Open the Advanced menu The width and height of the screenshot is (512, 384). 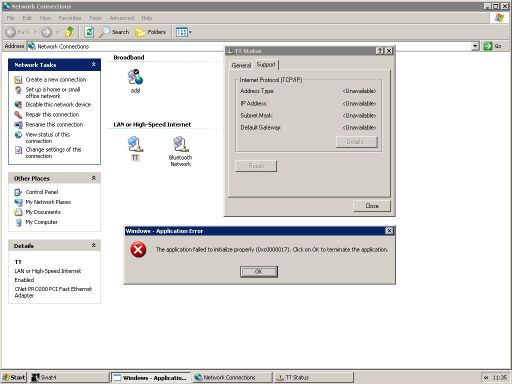tap(122, 18)
